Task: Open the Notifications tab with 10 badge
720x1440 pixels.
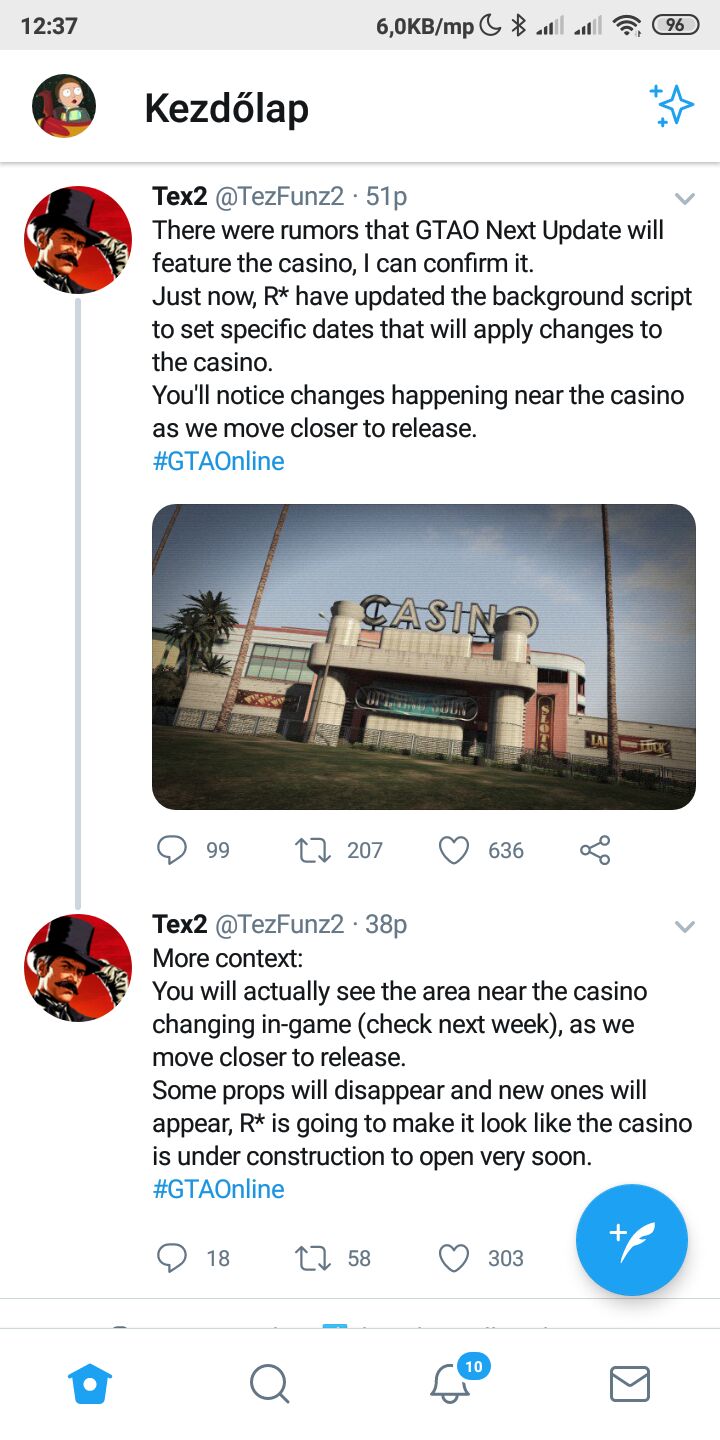Action: [450, 1385]
